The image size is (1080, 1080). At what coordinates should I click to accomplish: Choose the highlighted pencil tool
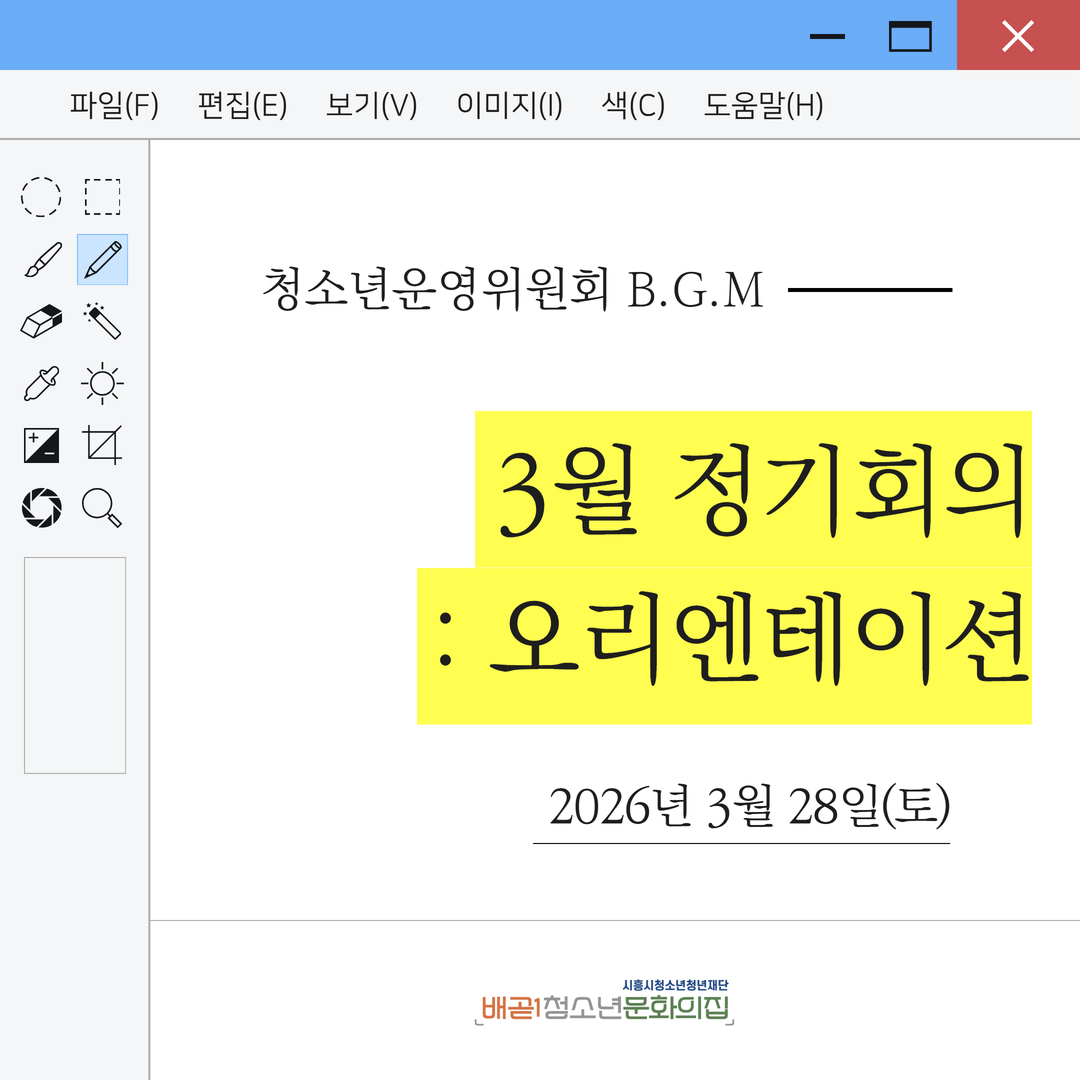[102, 260]
